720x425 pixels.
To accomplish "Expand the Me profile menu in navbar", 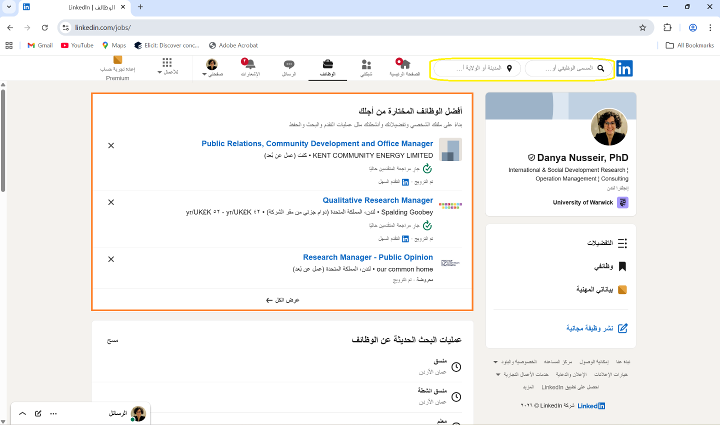I will [x=212, y=67].
